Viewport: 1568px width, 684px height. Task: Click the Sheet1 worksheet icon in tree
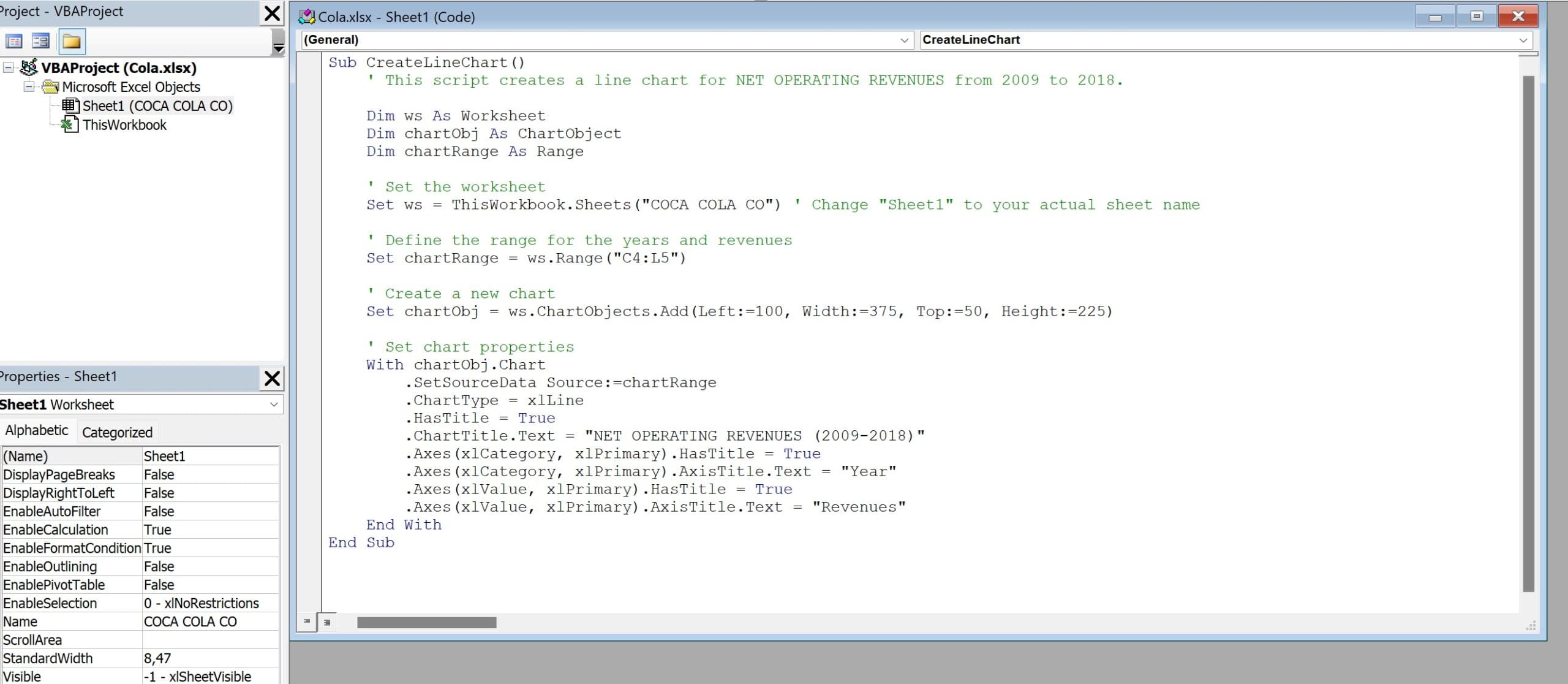point(70,105)
